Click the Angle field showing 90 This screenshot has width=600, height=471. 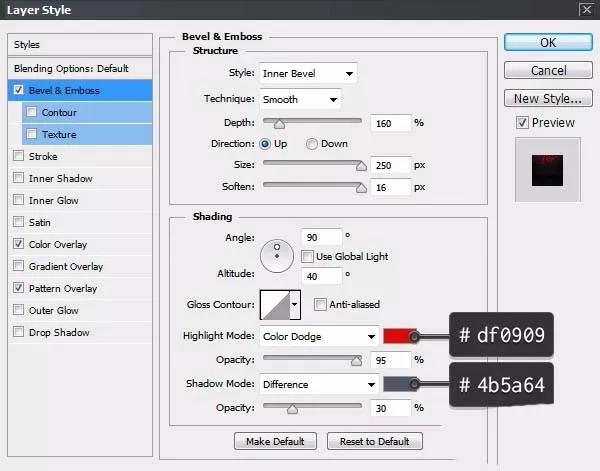[x=321, y=237]
